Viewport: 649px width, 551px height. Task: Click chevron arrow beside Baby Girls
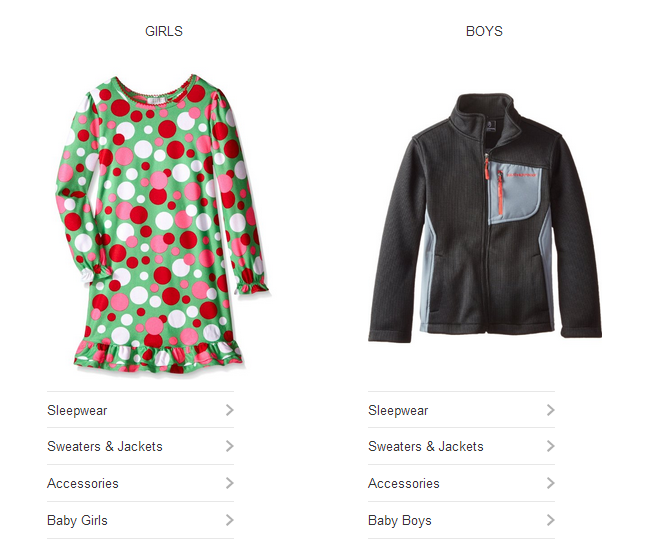[x=230, y=520]
